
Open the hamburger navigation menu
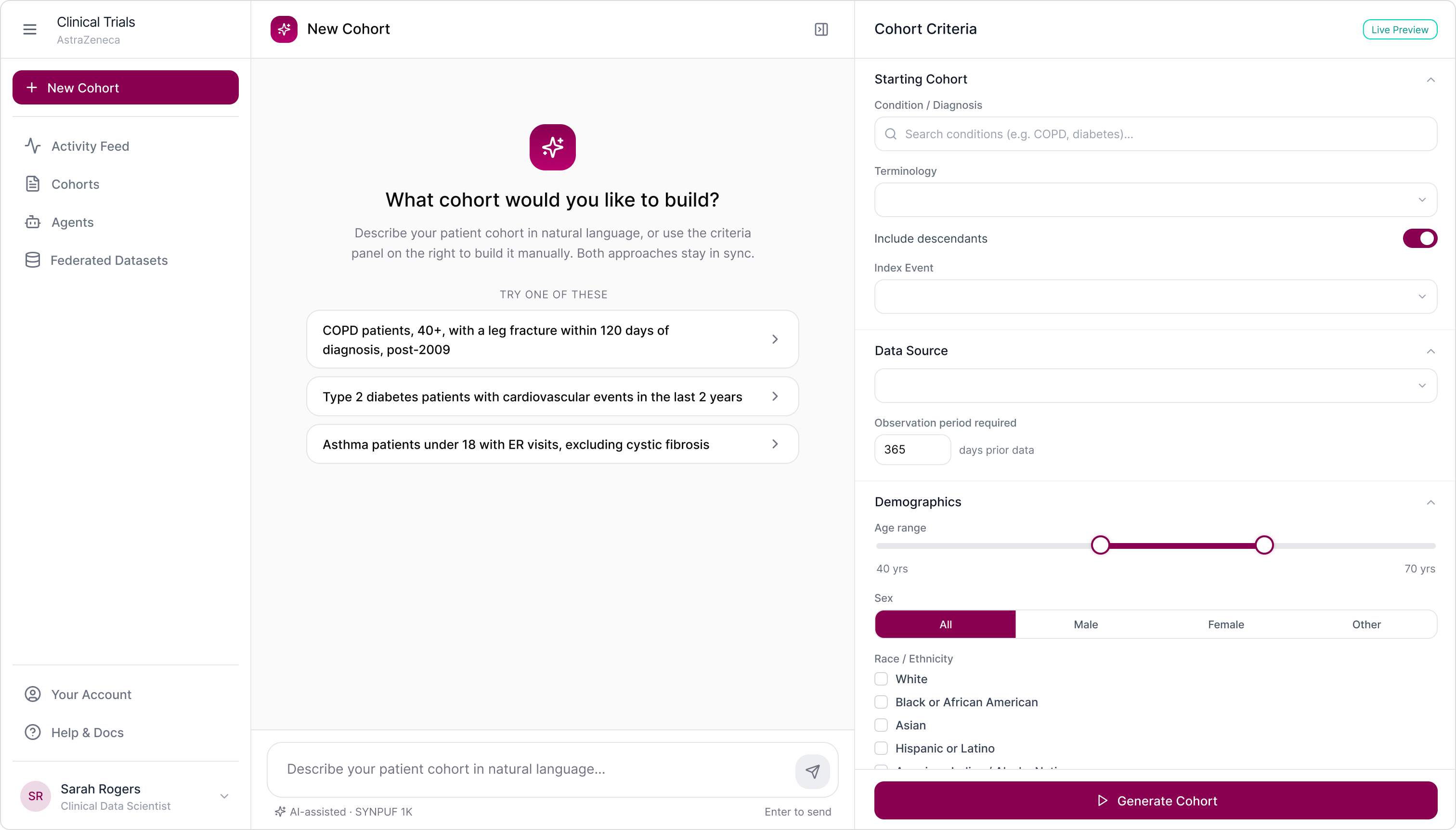tap(30, 29)
